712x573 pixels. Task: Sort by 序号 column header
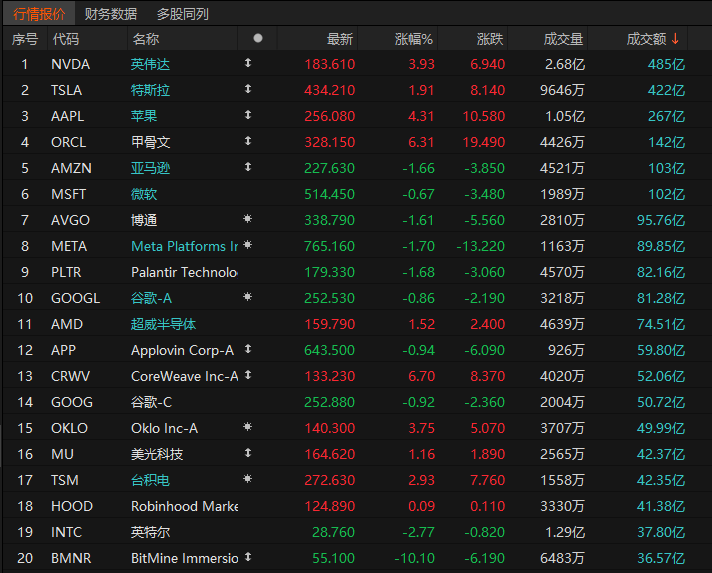click(x=25, y=39)
